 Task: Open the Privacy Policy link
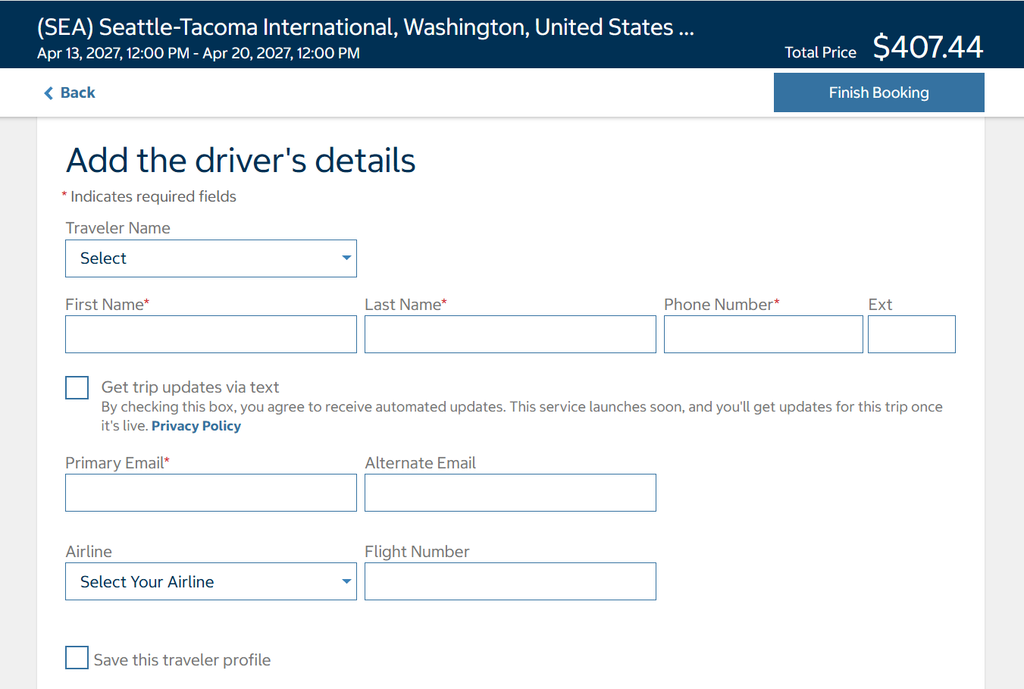click(x=196, y=426)
